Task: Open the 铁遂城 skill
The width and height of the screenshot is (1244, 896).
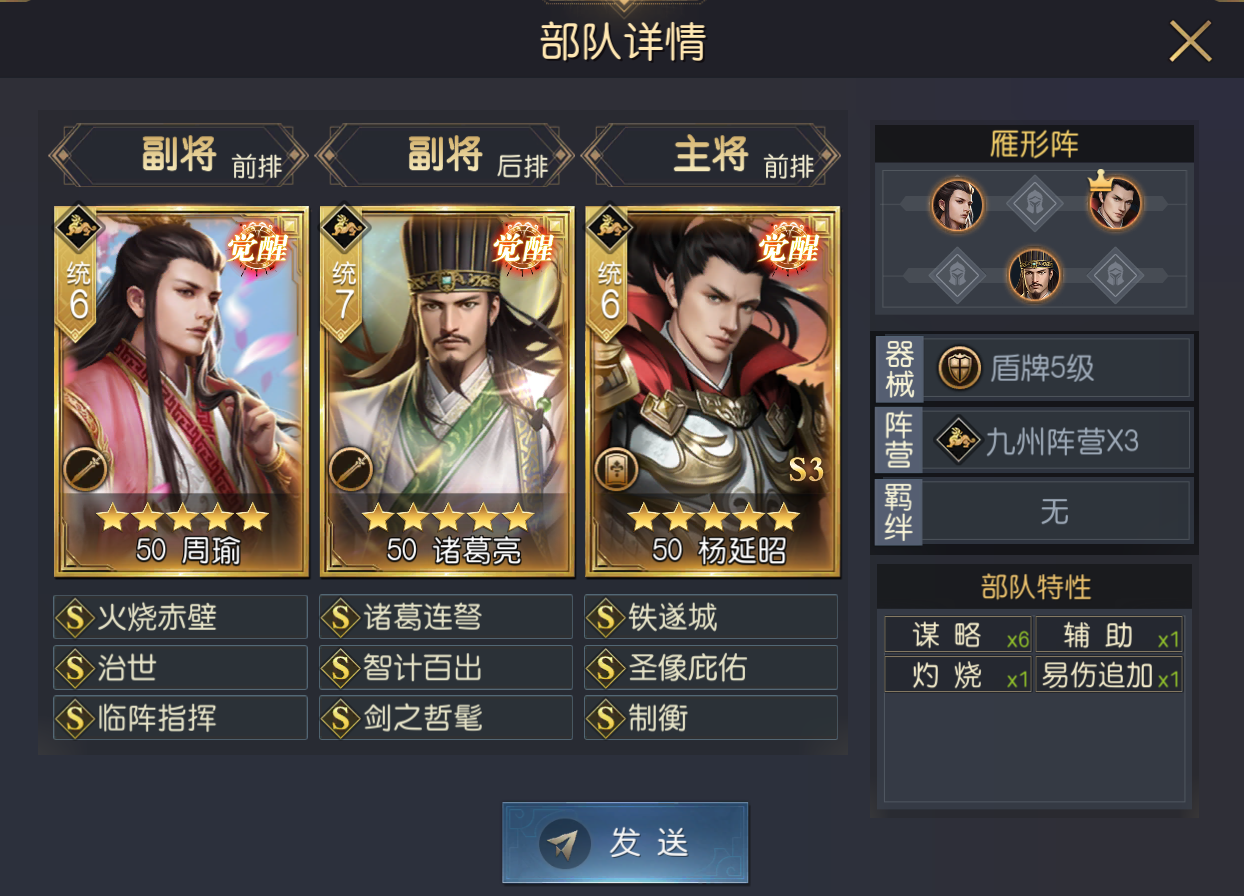Action: click(711, 617)
